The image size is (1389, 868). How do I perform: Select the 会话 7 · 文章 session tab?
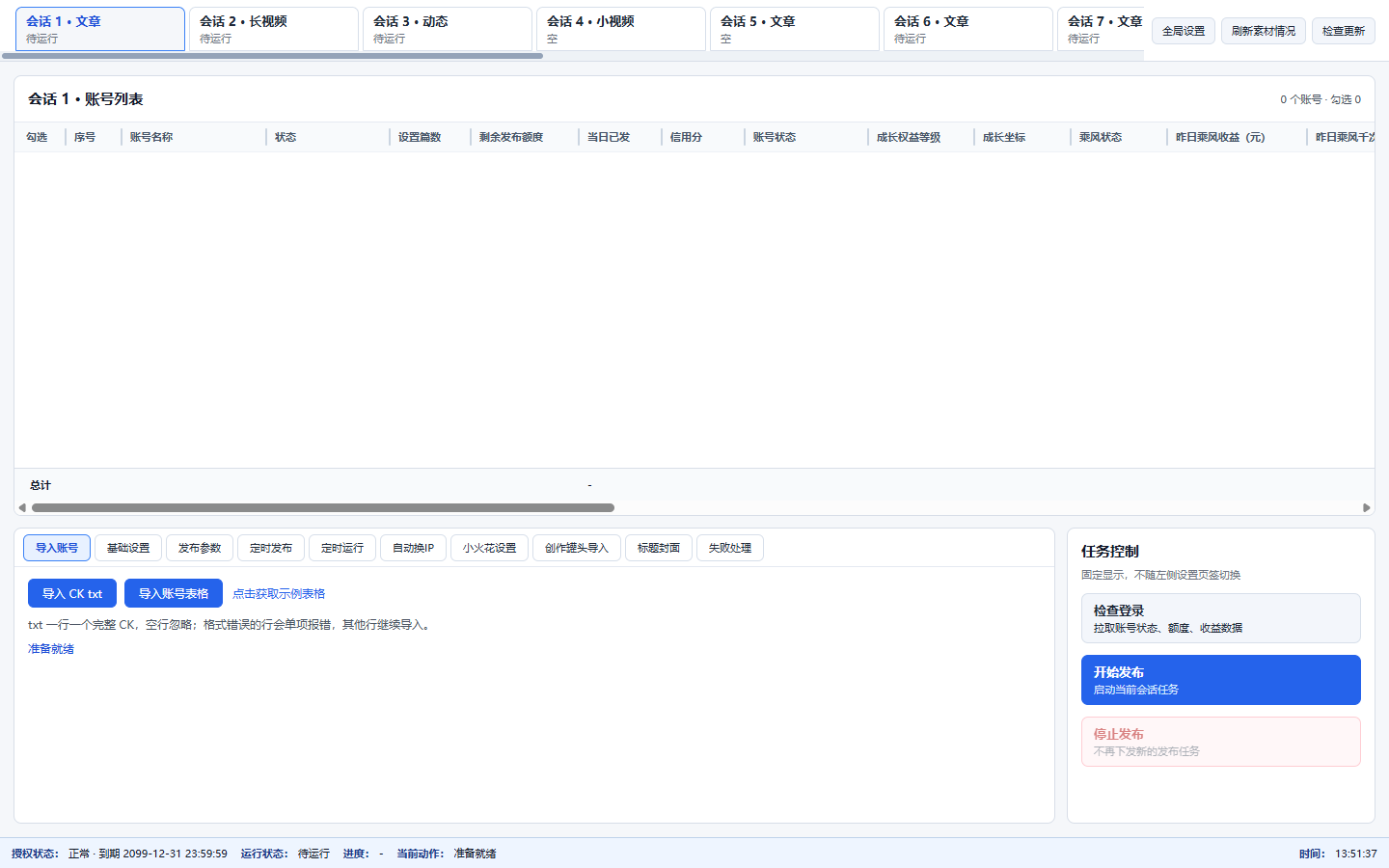click(1101, 29)
